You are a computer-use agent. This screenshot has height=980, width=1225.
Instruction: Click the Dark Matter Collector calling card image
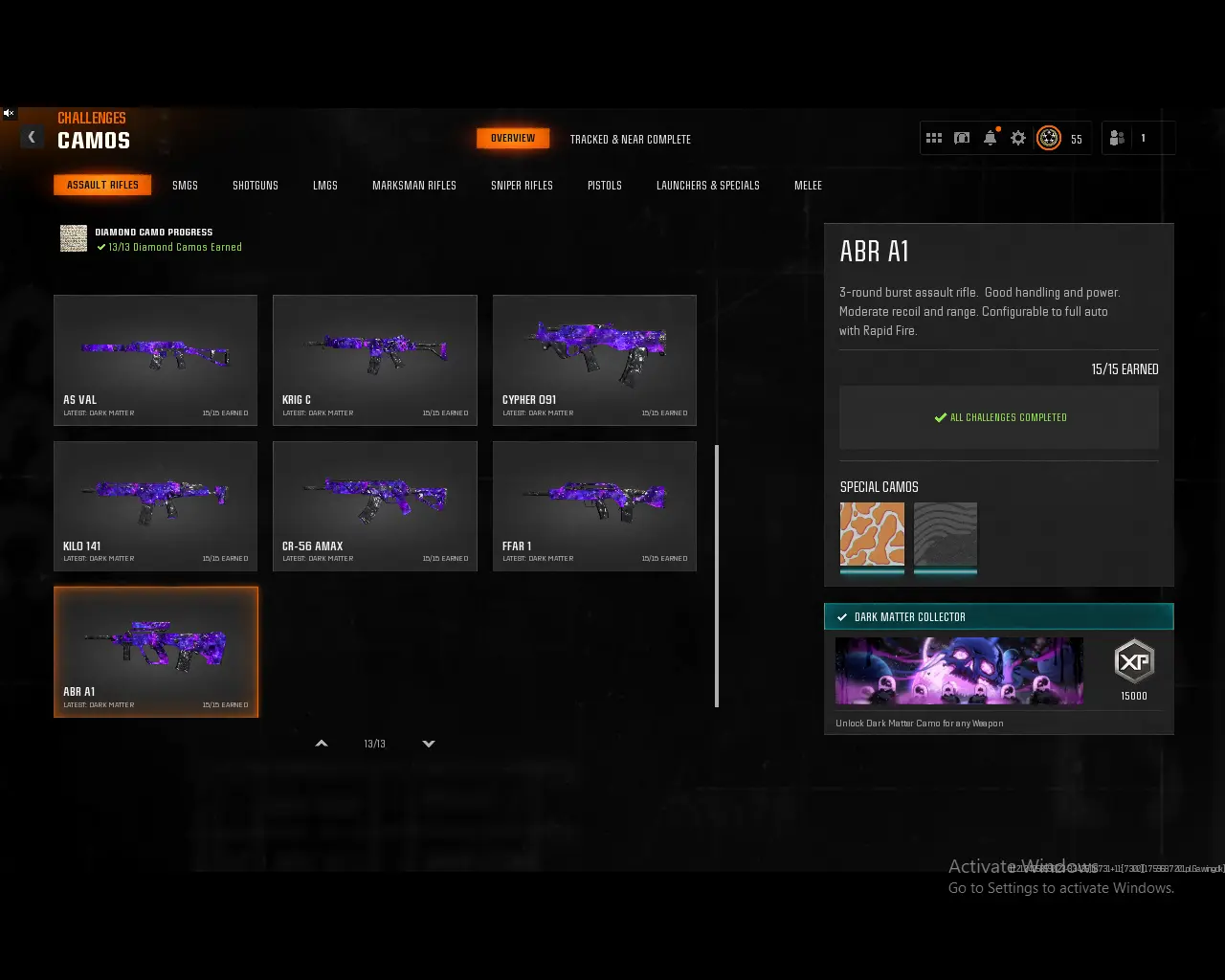(960, 671)
